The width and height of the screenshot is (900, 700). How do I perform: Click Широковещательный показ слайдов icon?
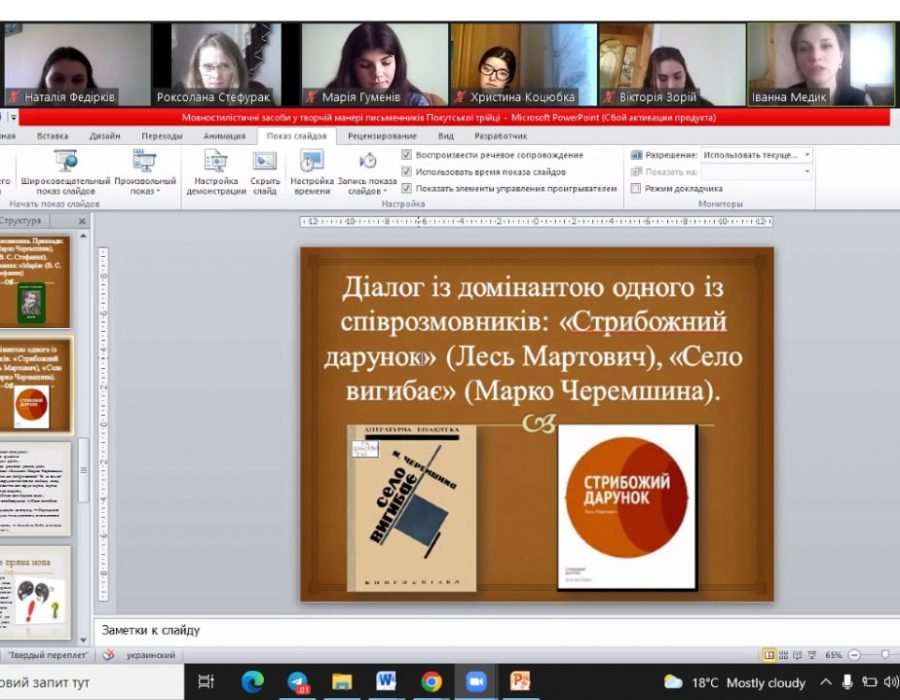(66, 162)
